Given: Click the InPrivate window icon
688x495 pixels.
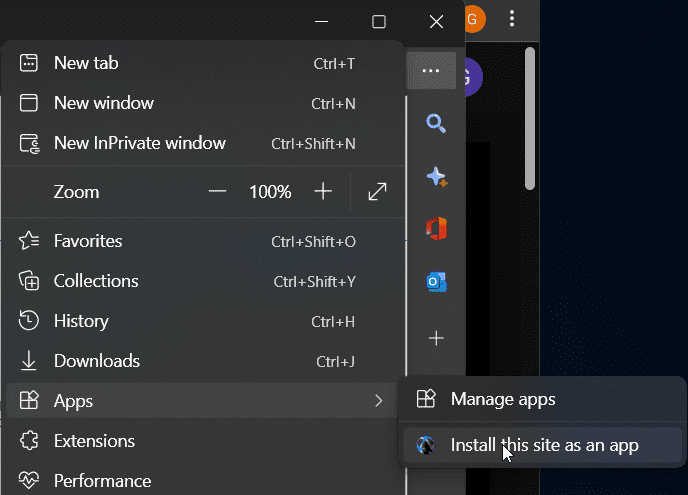Looking at the screenshot, I should point(29,143).
